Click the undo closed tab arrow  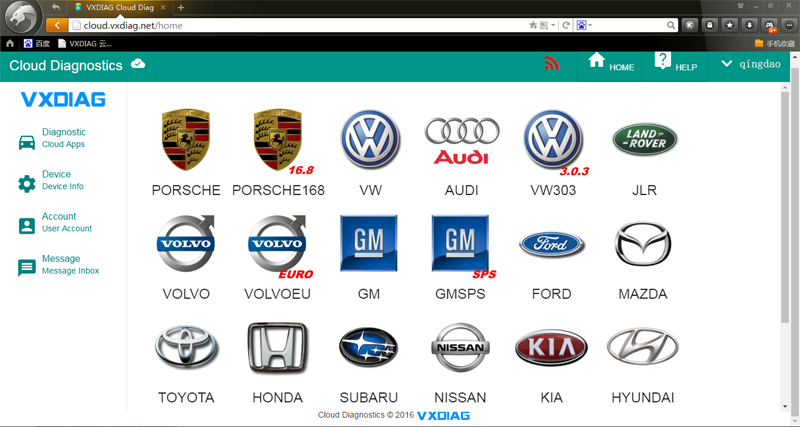coord(56,7)
